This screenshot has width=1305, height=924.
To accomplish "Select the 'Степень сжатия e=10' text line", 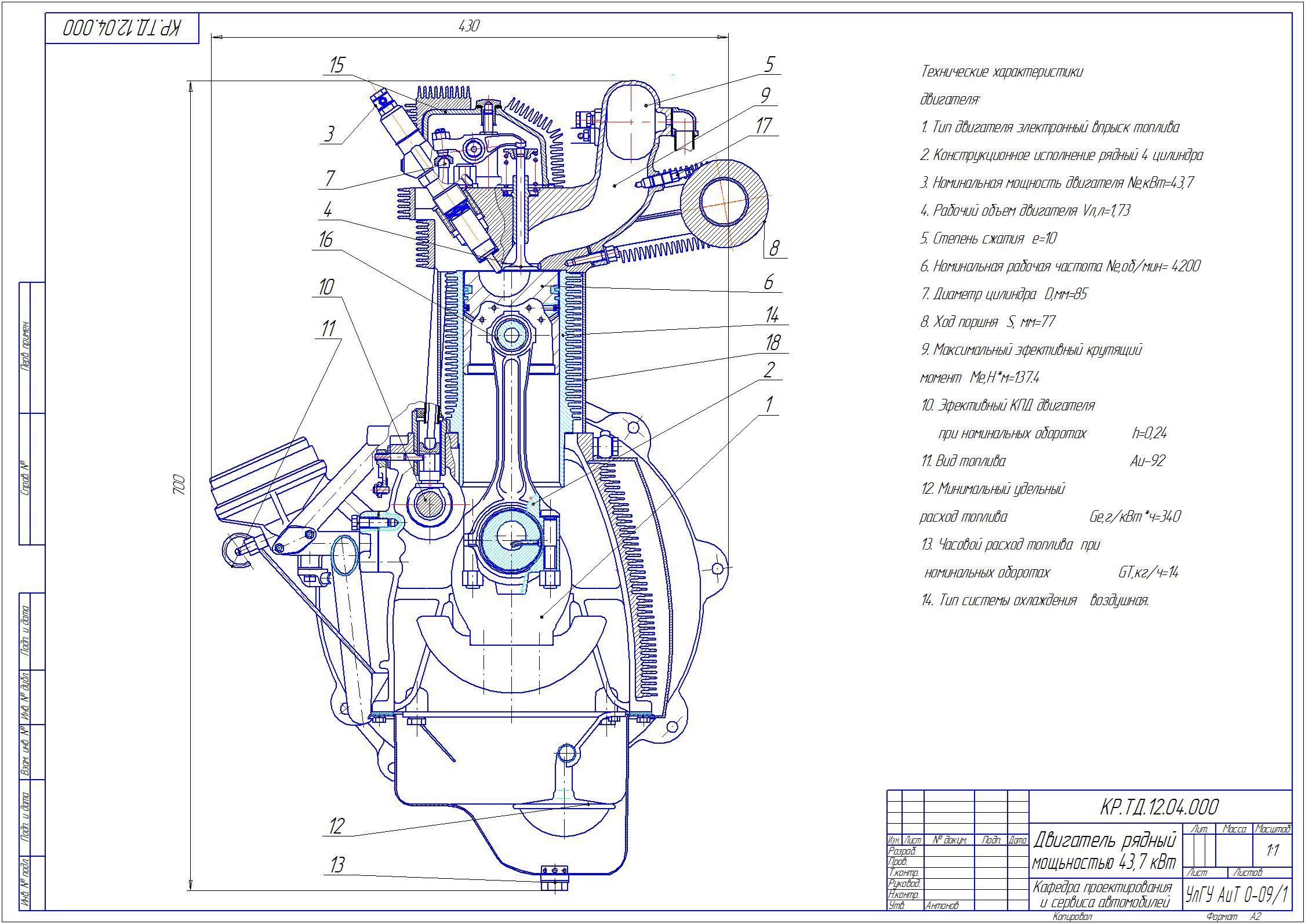I will coord(988,238).
